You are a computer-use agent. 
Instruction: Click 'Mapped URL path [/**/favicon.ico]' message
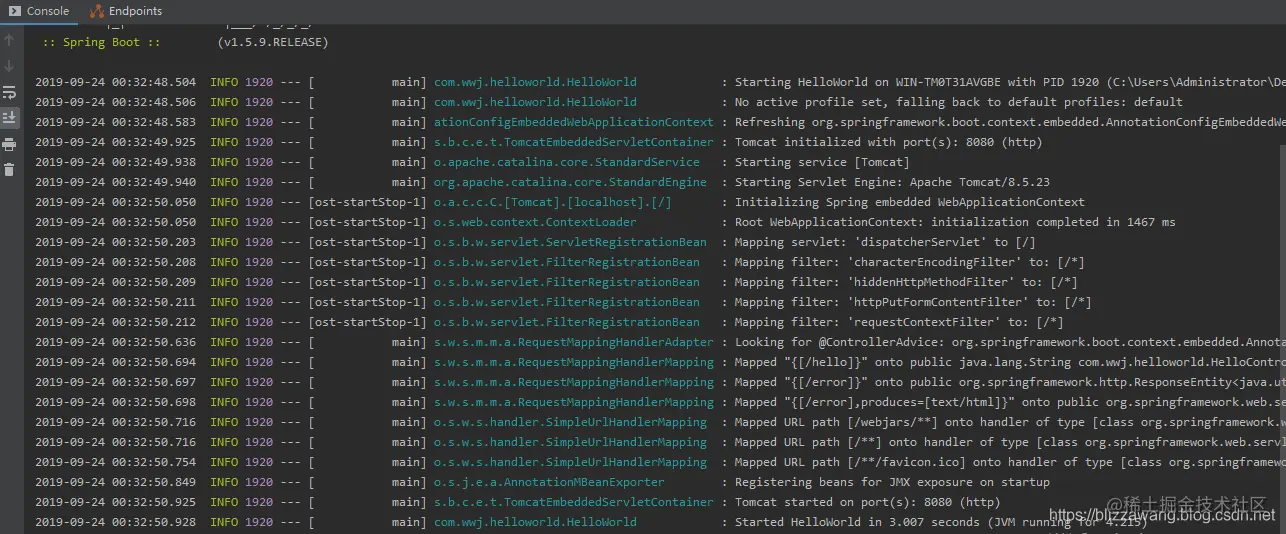[x=1010, y=462]
